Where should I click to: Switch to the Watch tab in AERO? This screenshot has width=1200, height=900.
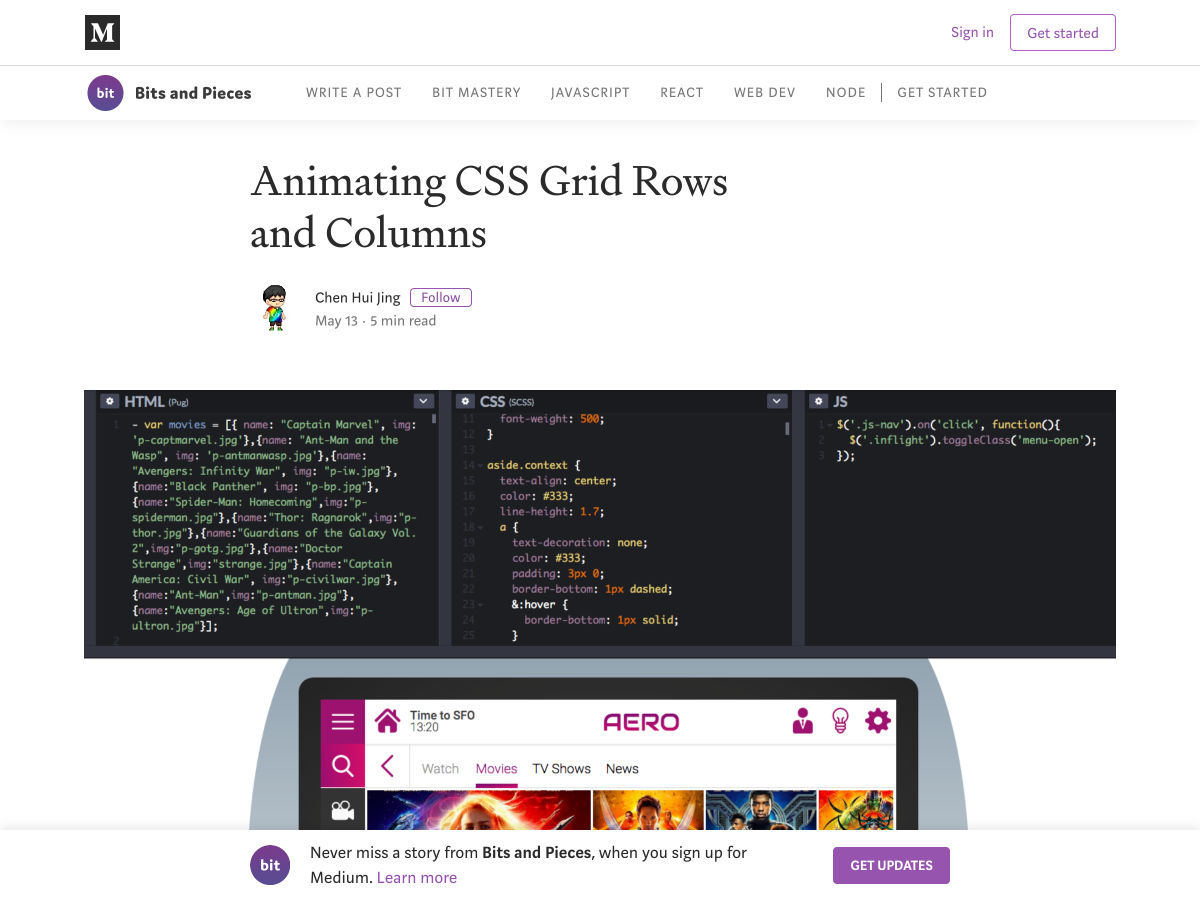tap(440, 769)
